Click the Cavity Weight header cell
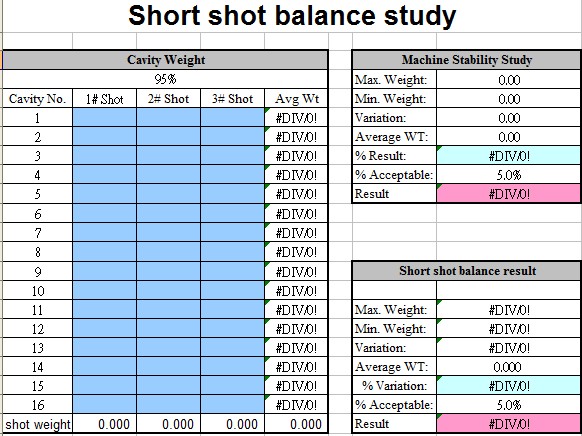The width and height of the screenshot is (582, 436). (x=165, y=60)
